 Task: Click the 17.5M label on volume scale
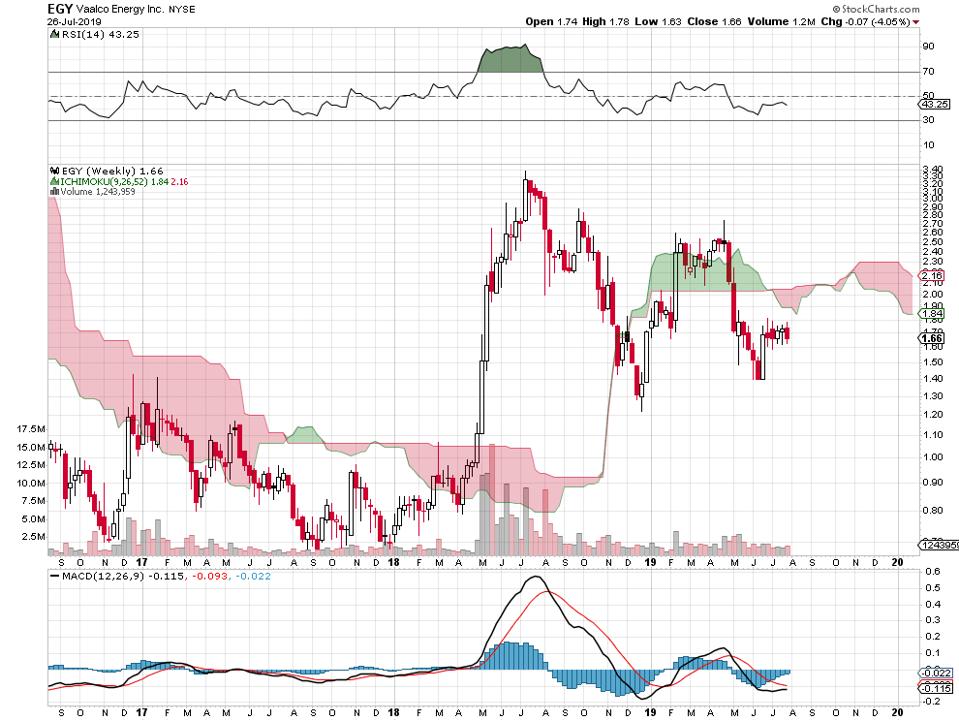31,429
